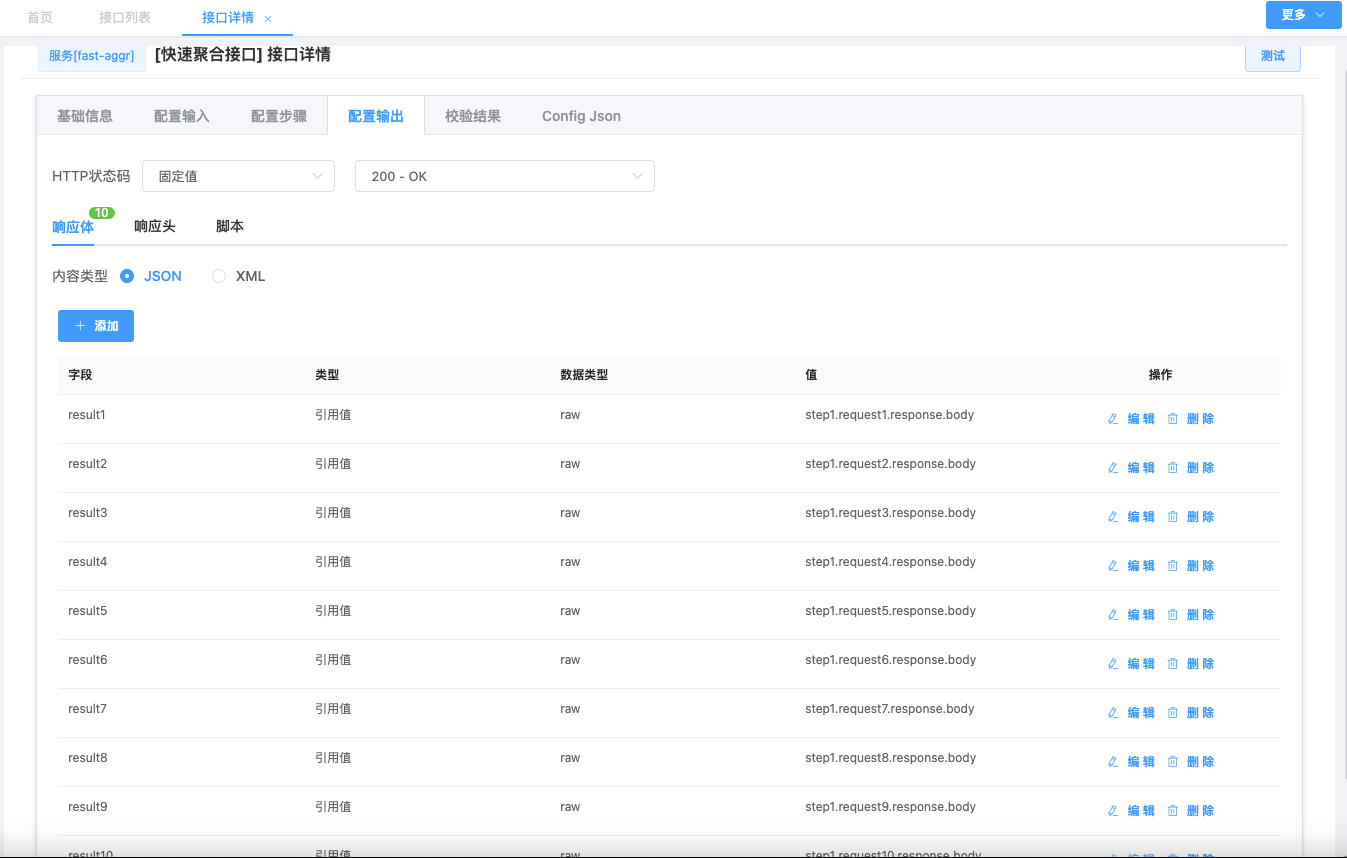Open the 更多 dropdown menu

point(1303,15)
